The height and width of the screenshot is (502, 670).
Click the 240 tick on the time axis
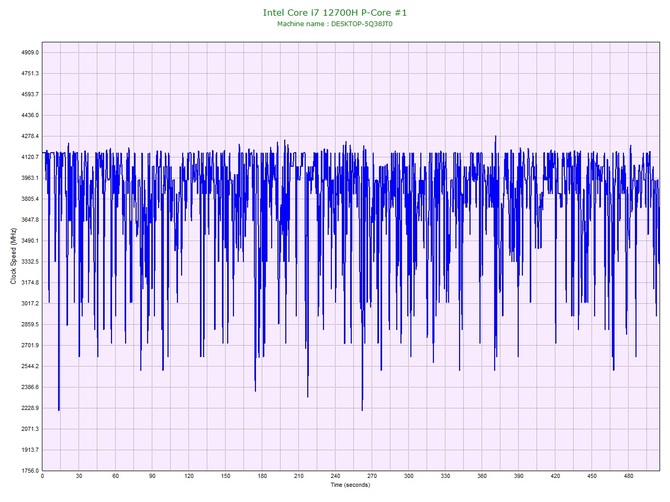(x=335, y=476)
